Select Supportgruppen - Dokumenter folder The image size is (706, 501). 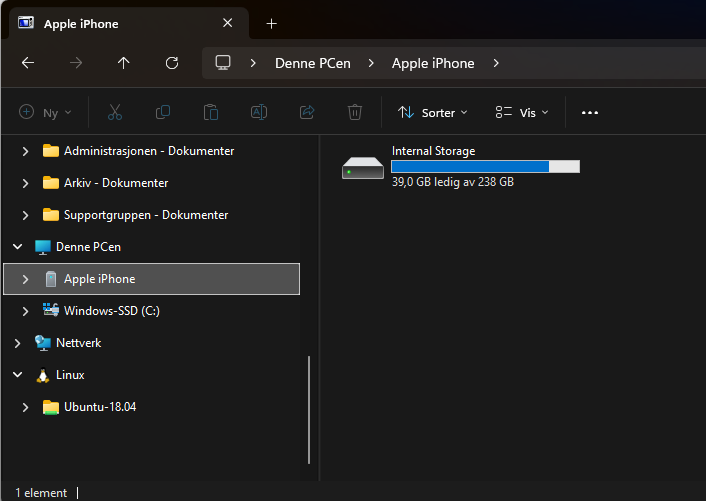click(x=146, y=215)
